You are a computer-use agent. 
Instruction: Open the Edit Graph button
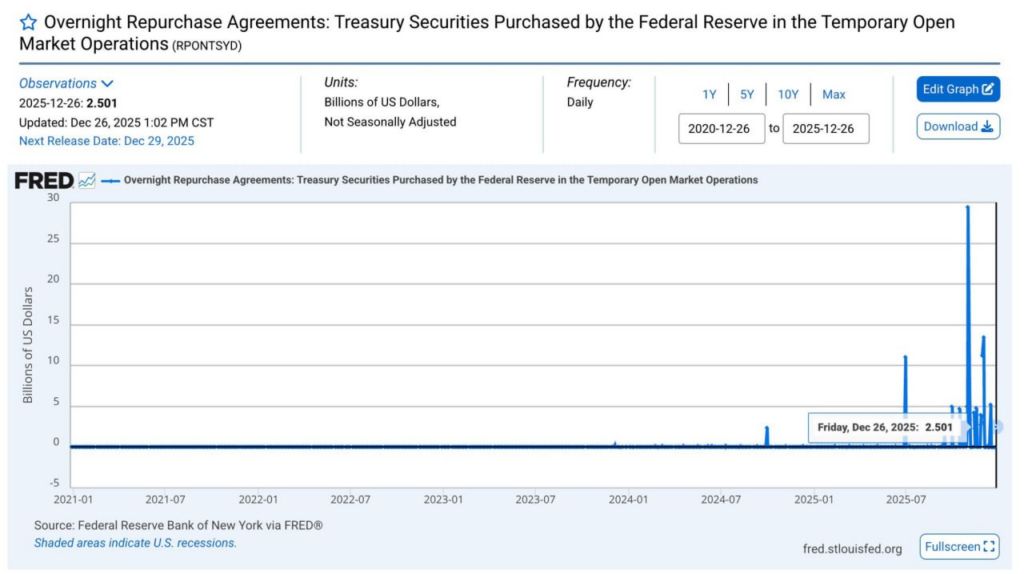click(958, 89)
